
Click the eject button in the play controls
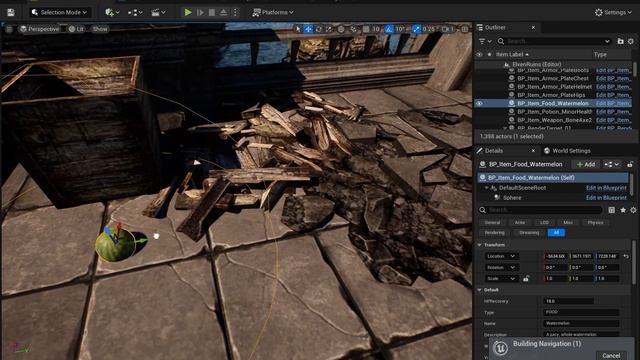tap(223, 12)
